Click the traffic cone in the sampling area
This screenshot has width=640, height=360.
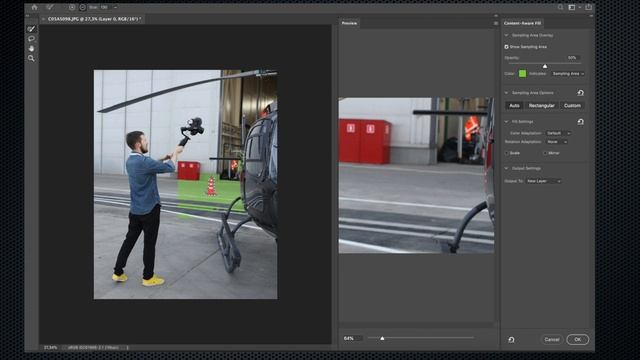211,186
